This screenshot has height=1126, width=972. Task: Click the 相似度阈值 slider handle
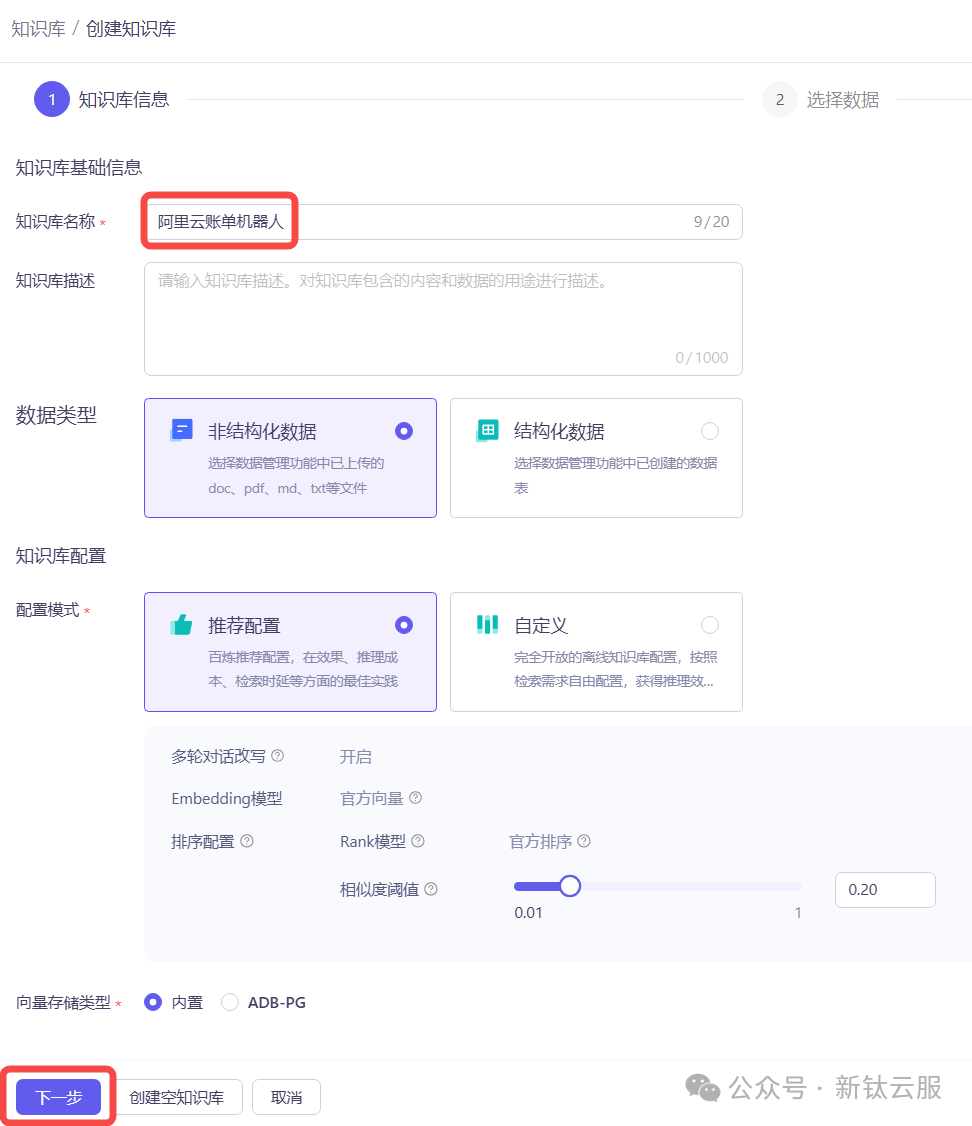coord(570,886)
